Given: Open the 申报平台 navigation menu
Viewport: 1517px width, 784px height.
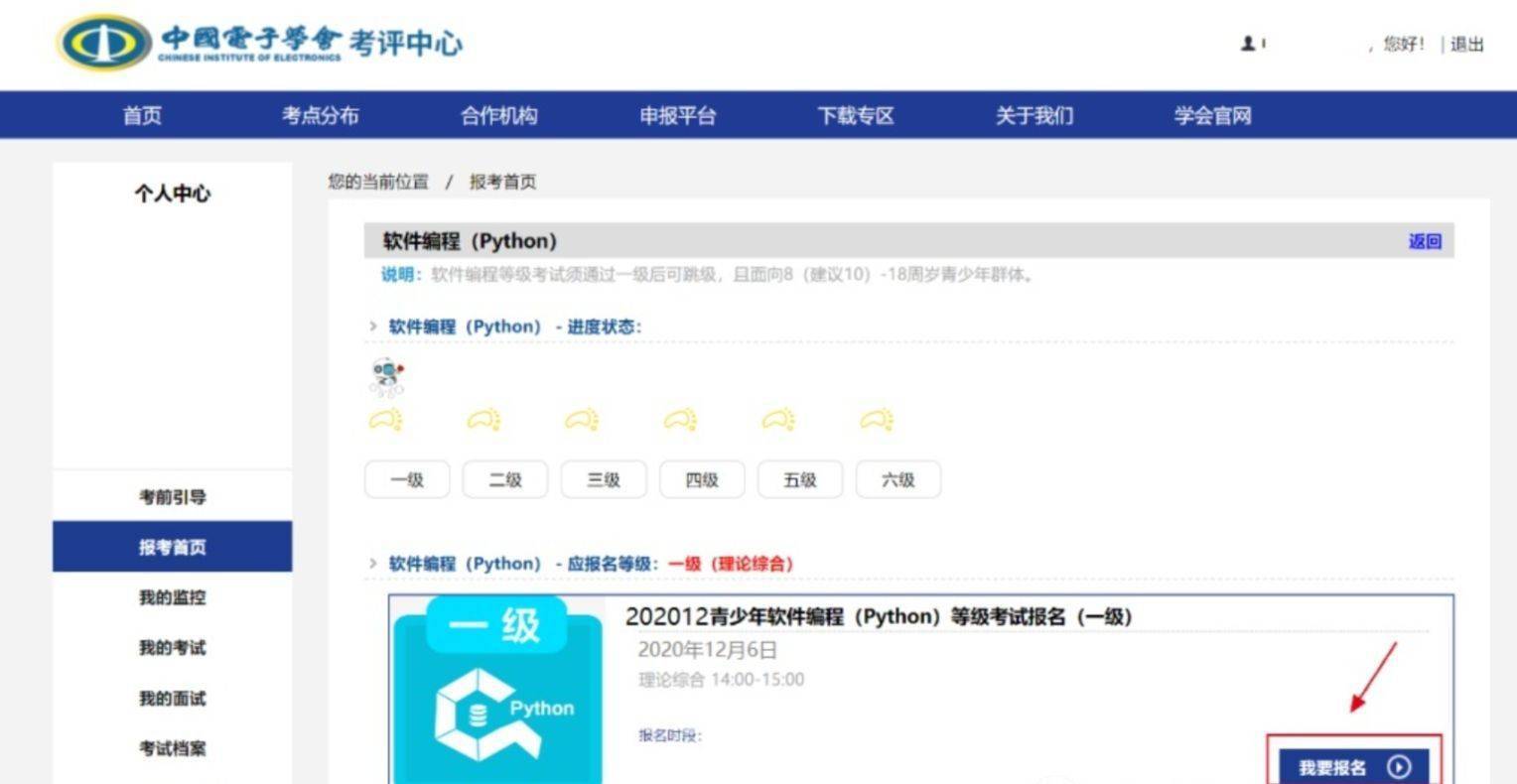Looking at the screenshot, I should [677, 115].
